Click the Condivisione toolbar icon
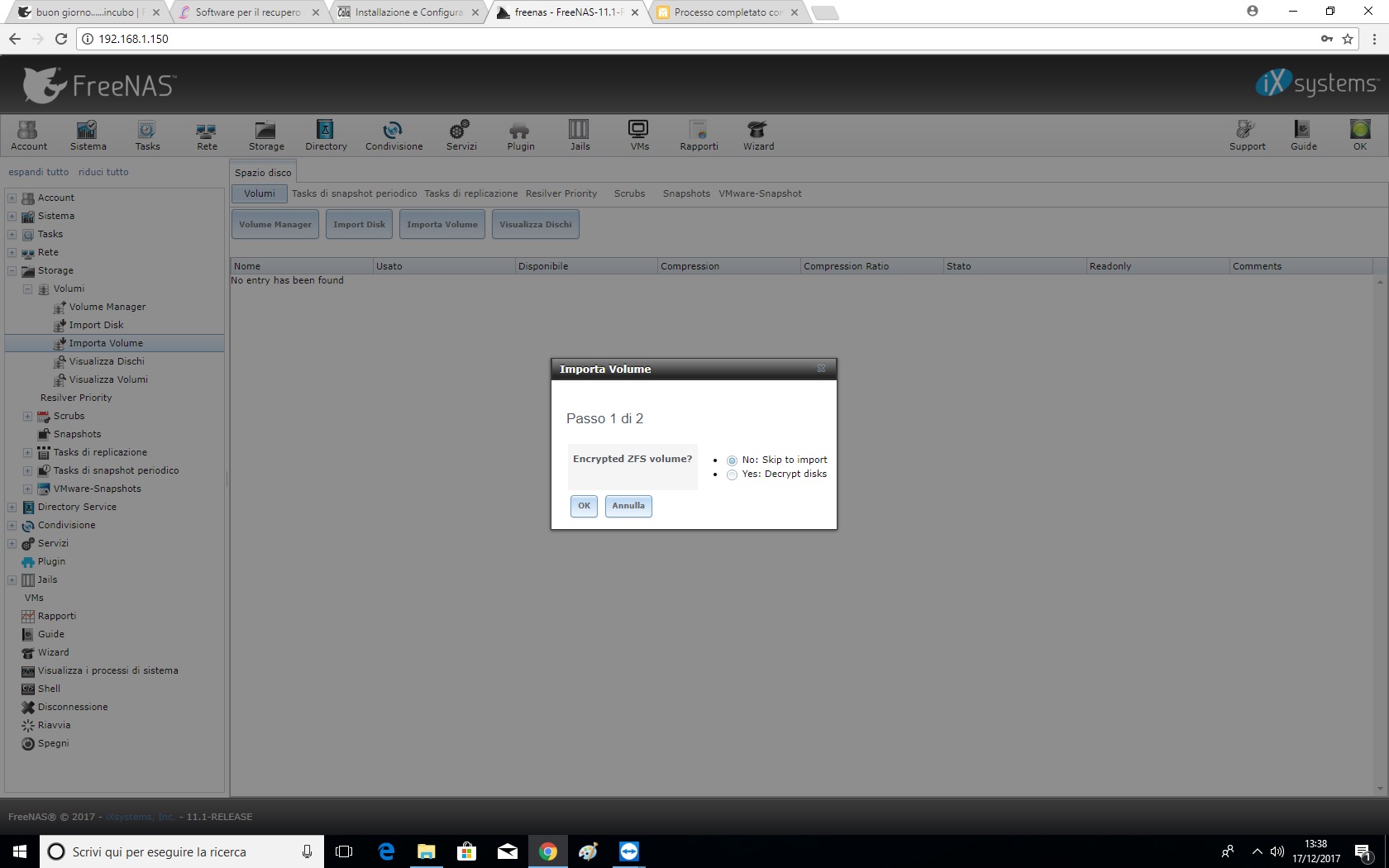 pyautogui.click(x=394, y=135)
